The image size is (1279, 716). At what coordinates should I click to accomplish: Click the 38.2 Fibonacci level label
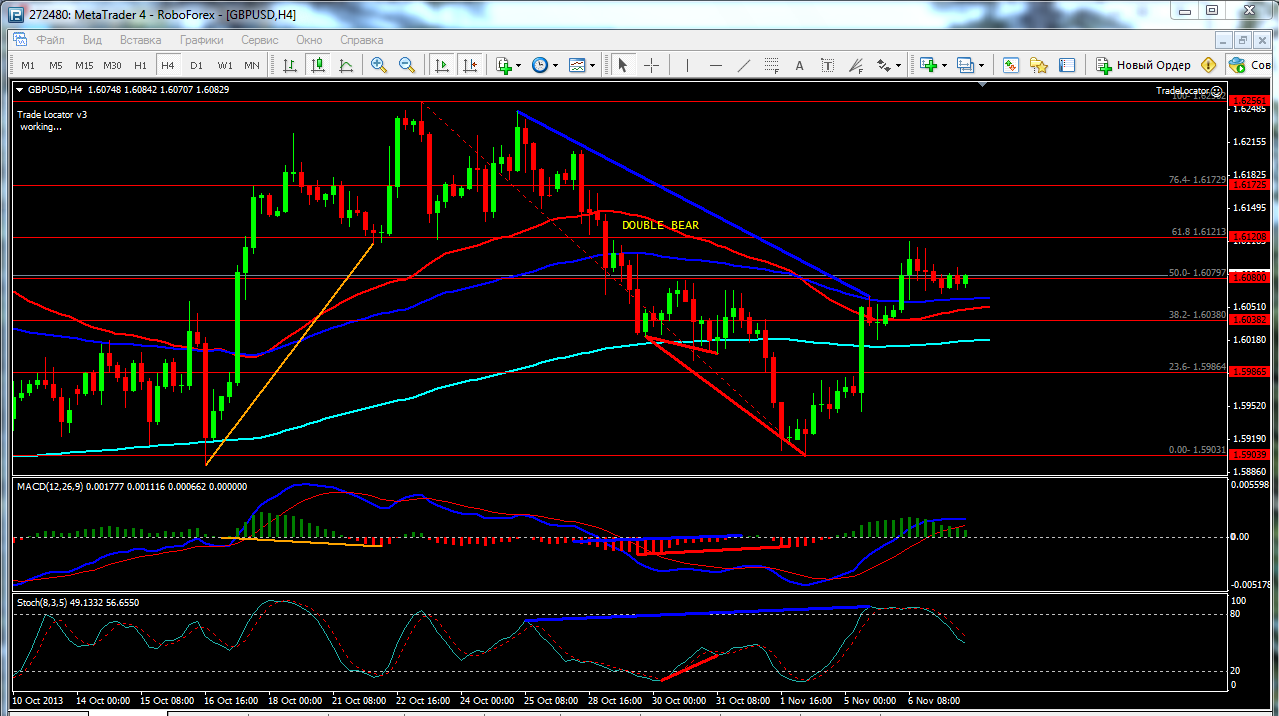point(1196,314)
